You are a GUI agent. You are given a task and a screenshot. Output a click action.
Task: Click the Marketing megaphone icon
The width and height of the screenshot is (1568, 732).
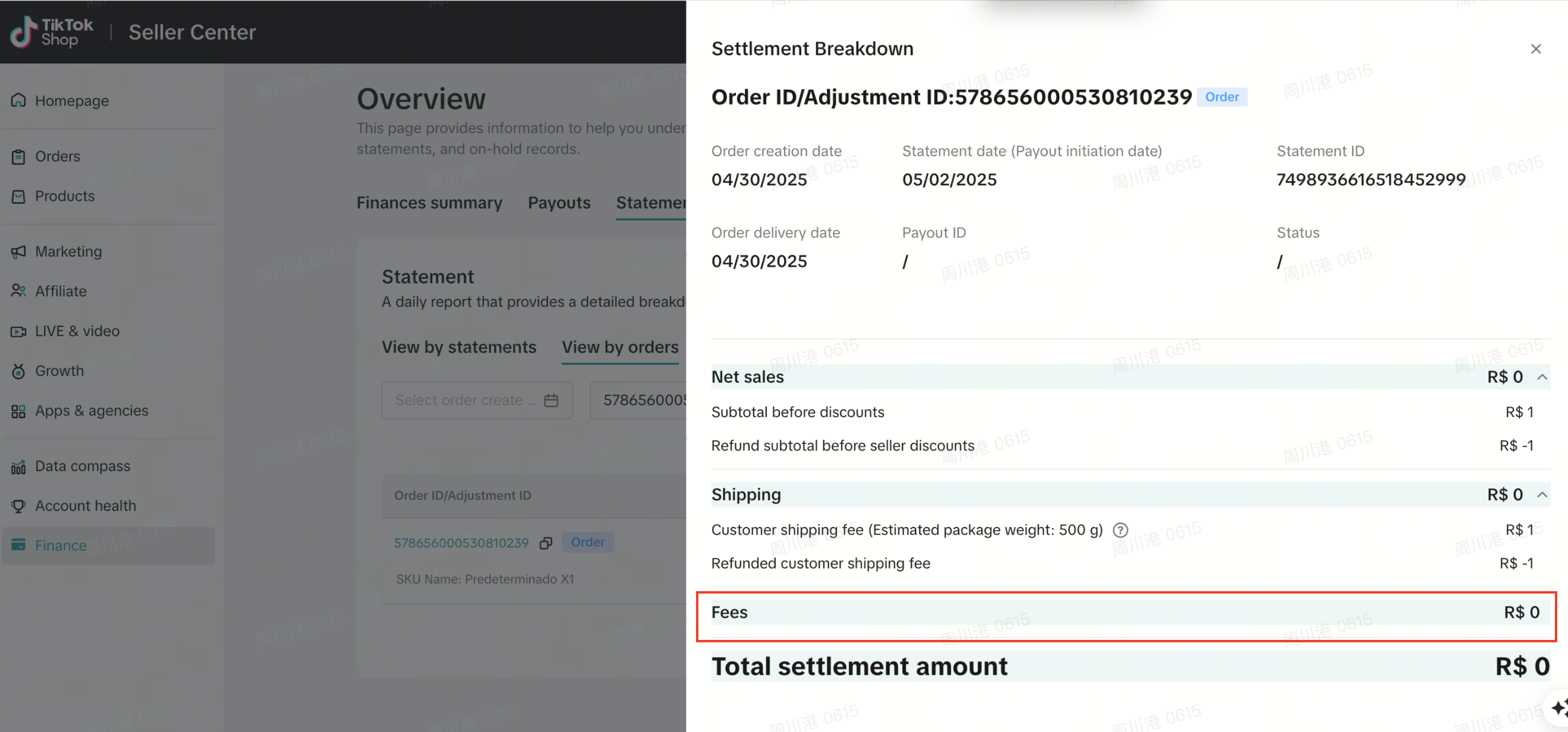(18, 252)
